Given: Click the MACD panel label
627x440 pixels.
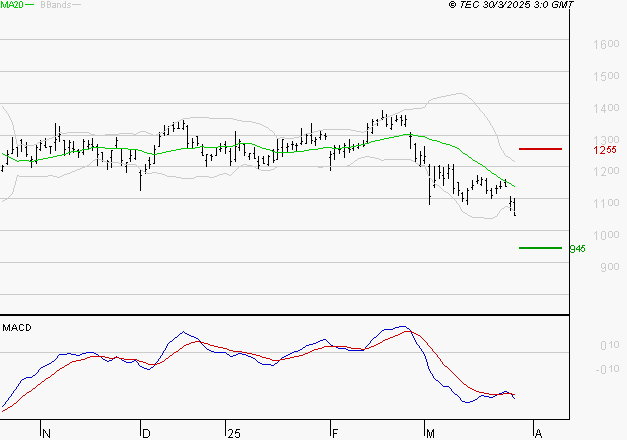Looking at the screenshot, I should click(x=17, y=328).
